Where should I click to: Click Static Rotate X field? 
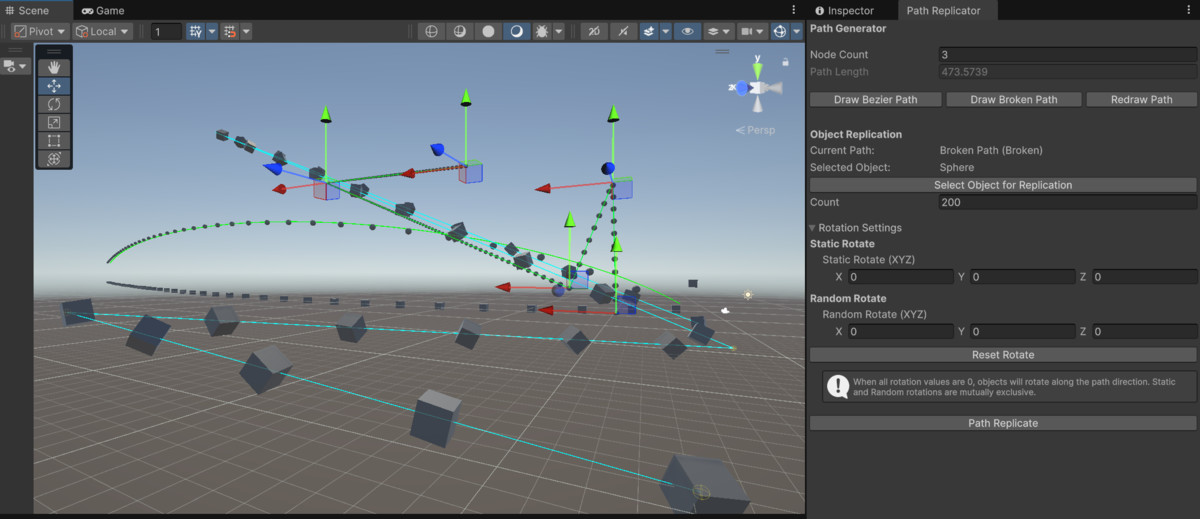[900, 277]
